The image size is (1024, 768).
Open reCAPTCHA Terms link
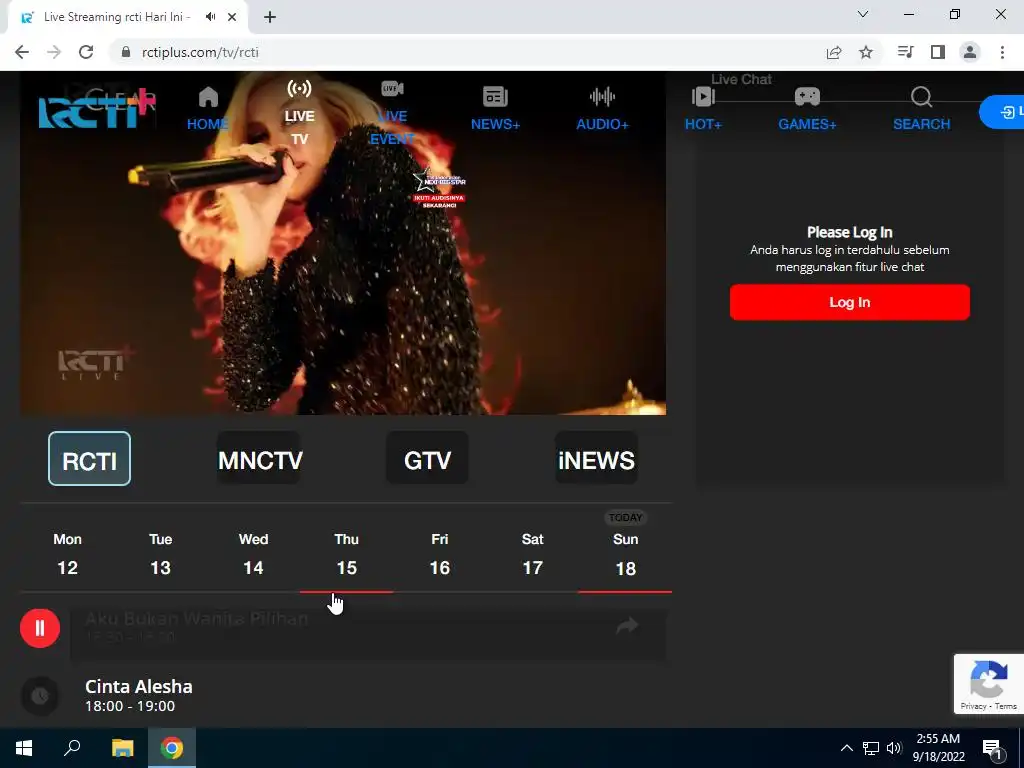pyautogui.click(x=1006, y=706)
